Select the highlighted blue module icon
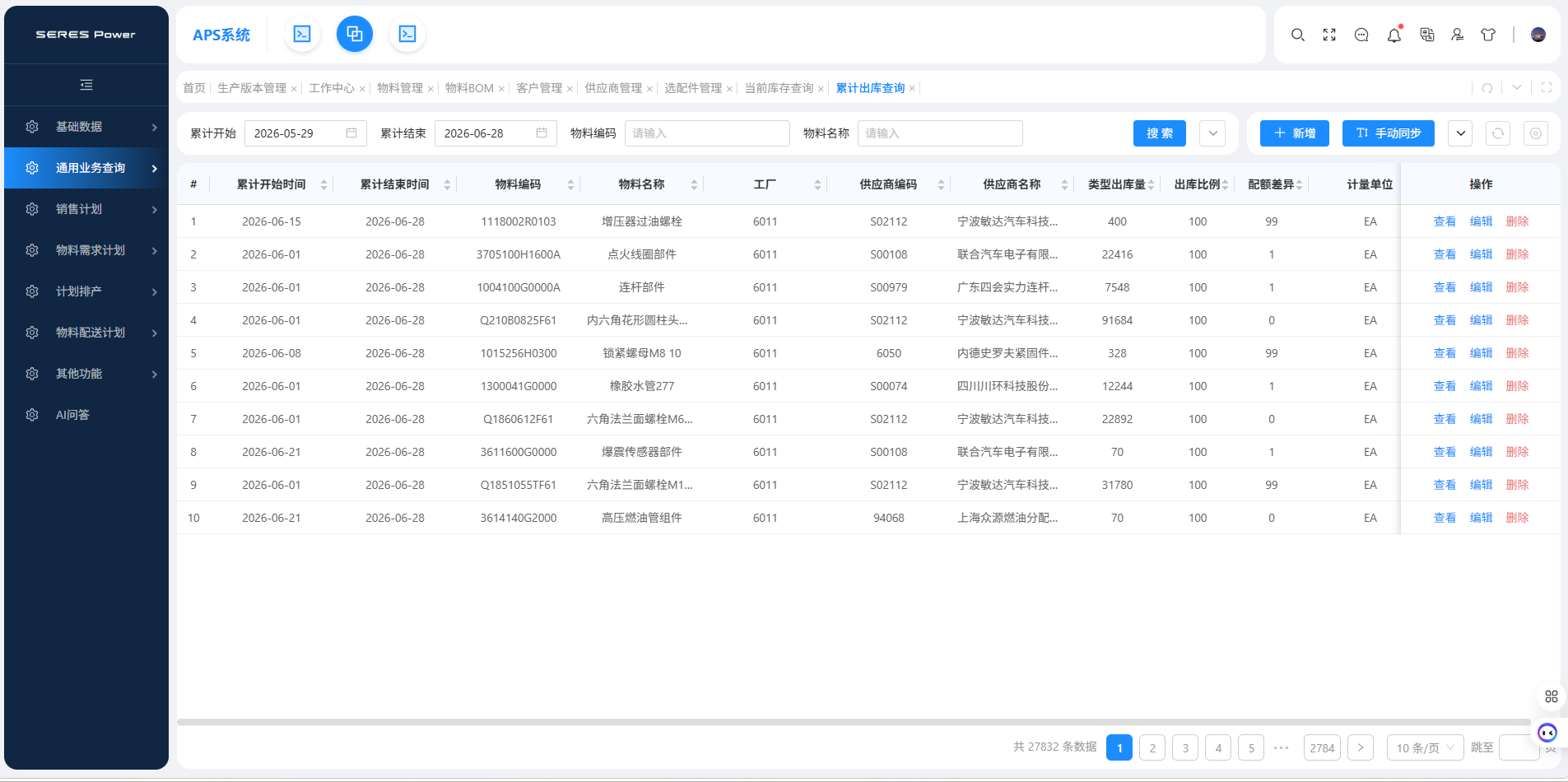The height and width of the screenshot is (782, 1568). (355, 34)
